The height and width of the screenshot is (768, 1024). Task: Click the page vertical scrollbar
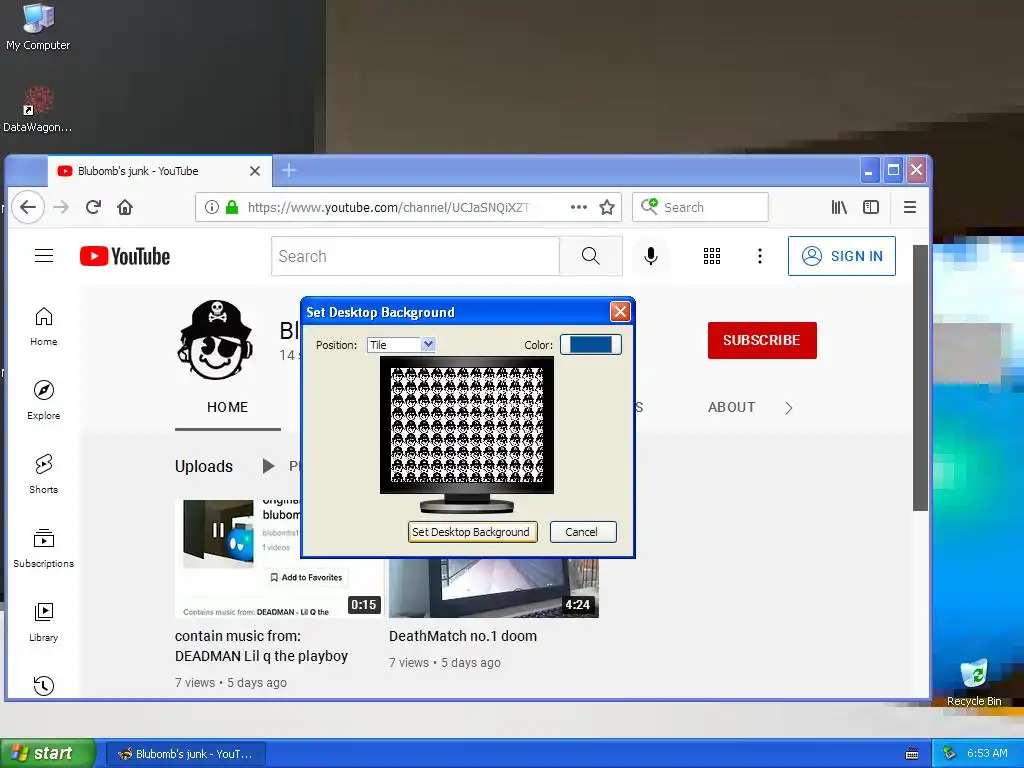pos(920,377)
